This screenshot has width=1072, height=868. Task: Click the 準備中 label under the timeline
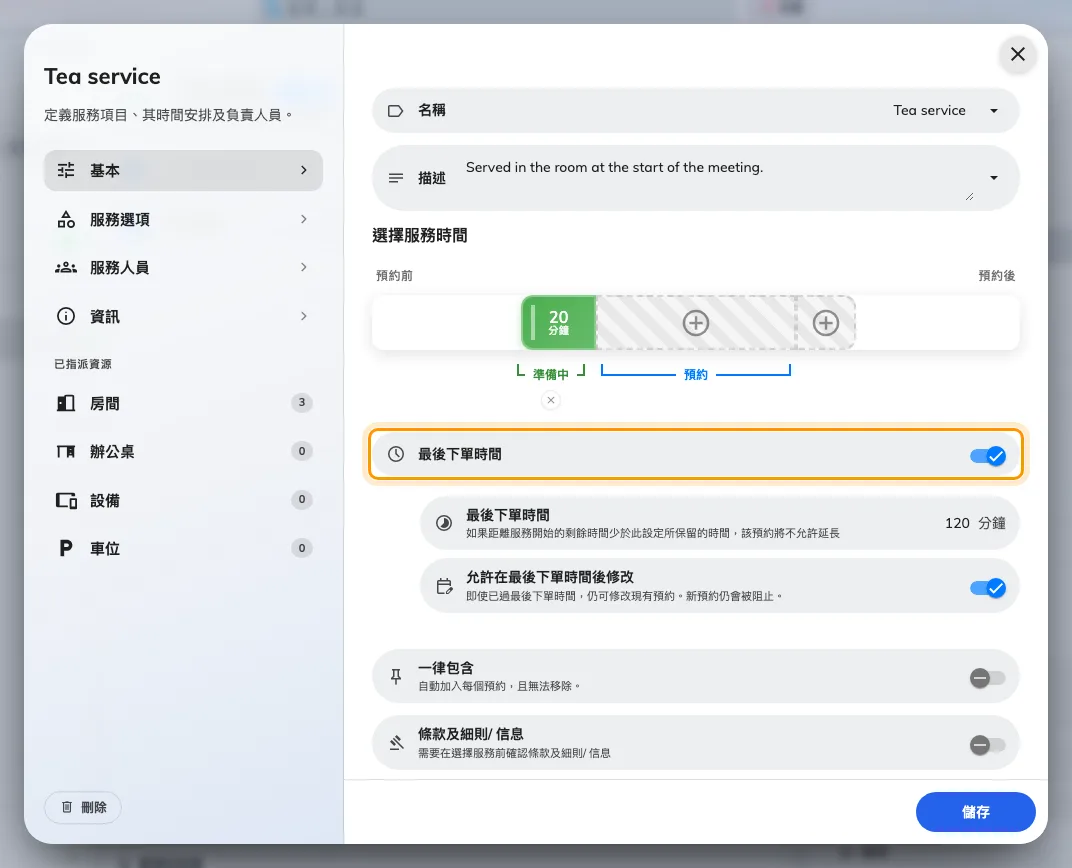click(551, 375)
